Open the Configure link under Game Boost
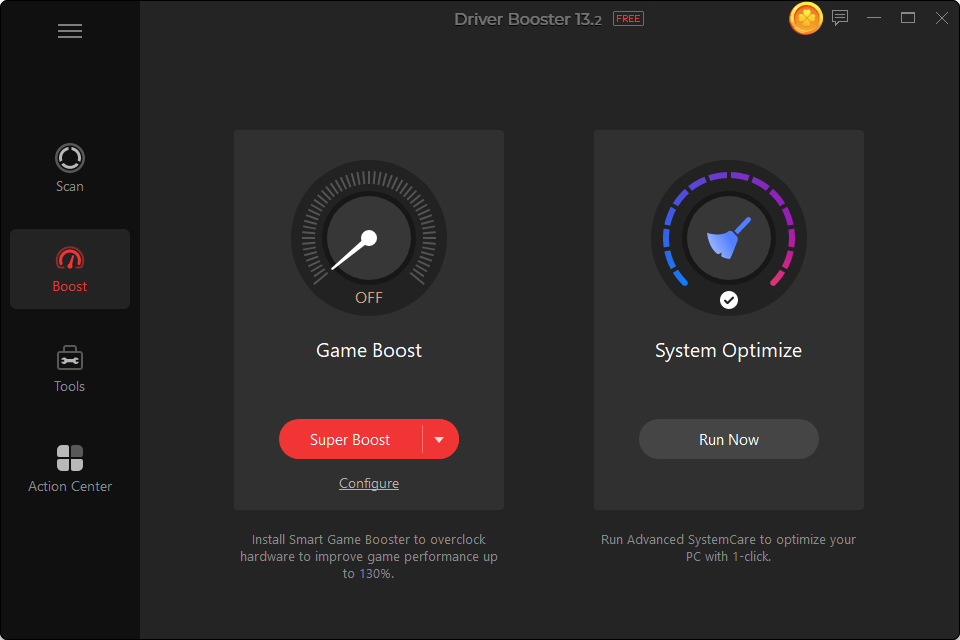960x640 pixels. pos(369,484)
